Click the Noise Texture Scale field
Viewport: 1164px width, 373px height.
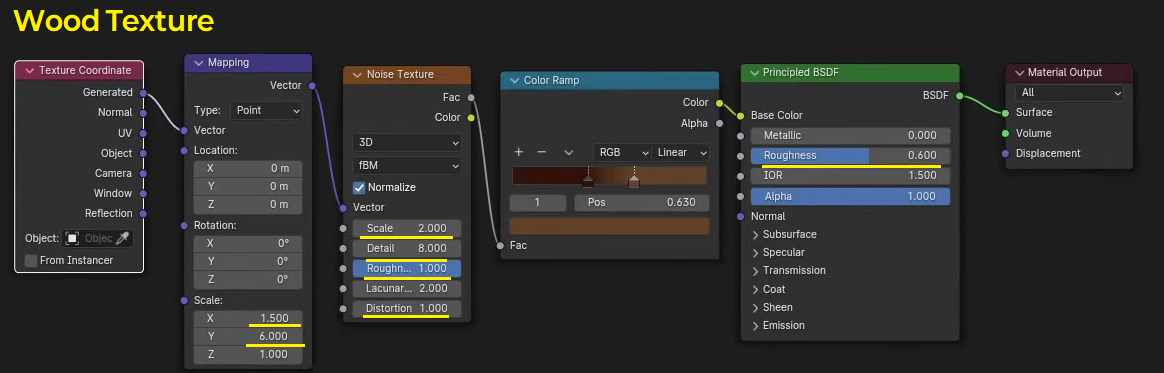[407, 228]
